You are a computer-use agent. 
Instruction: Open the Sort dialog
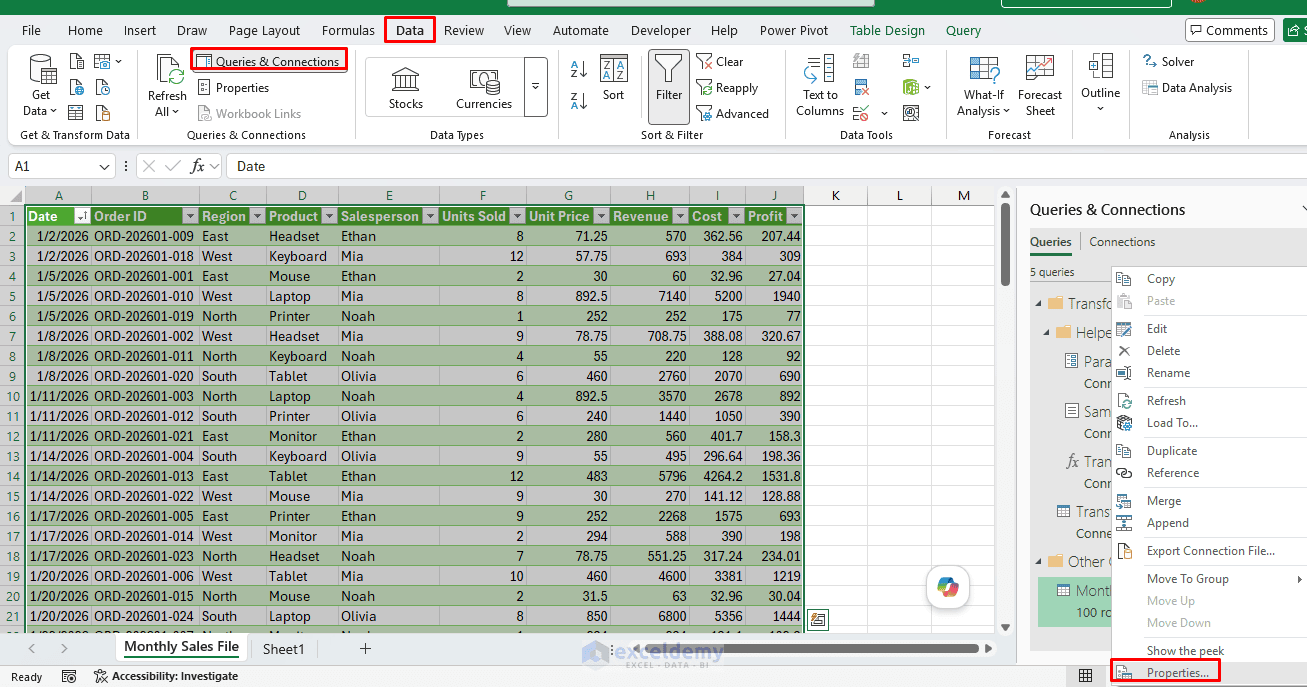[613, 79]
